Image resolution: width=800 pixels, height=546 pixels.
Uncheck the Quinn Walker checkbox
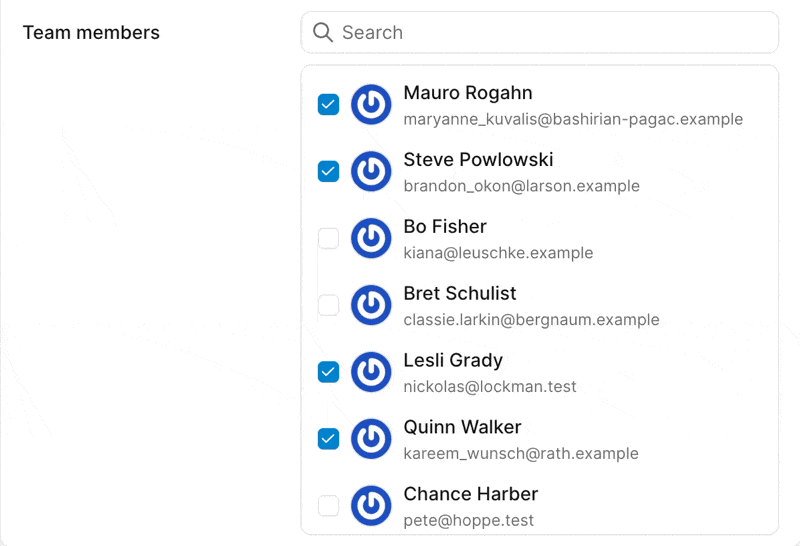pyautogui.click(x=329, y=439)
